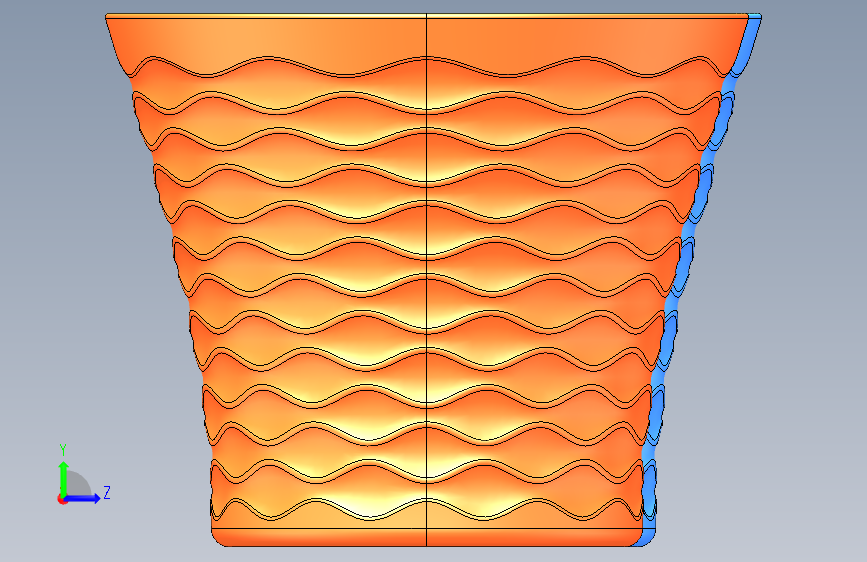Click the green Y axis arrow of the triad
The height and width of the screenshot is (562, 867).
[x=63, y=478]
